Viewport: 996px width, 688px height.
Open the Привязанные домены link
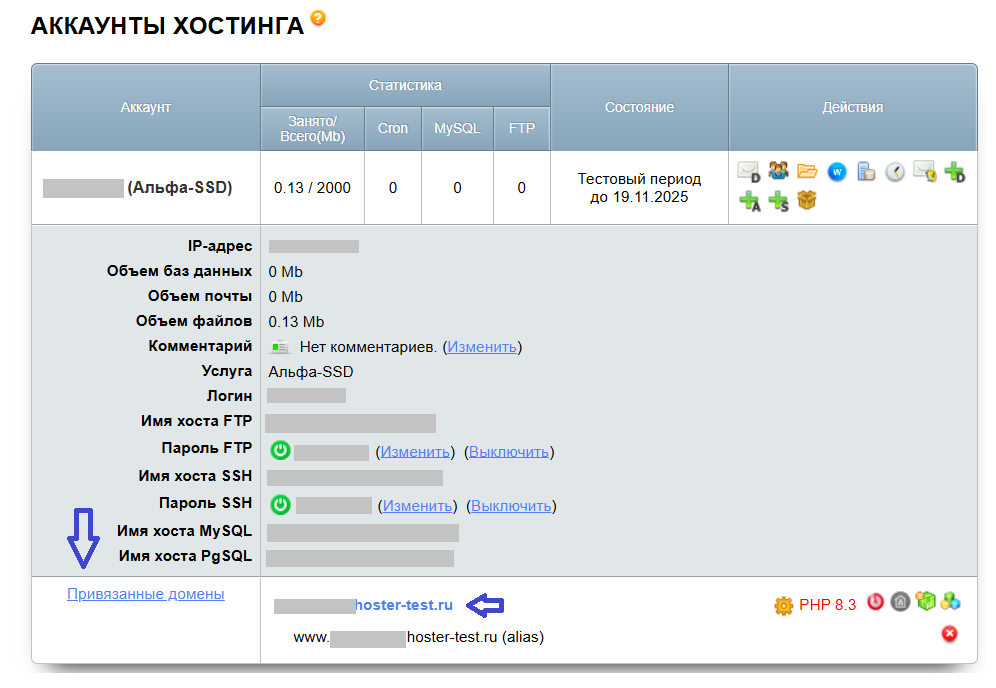point(145,594)
